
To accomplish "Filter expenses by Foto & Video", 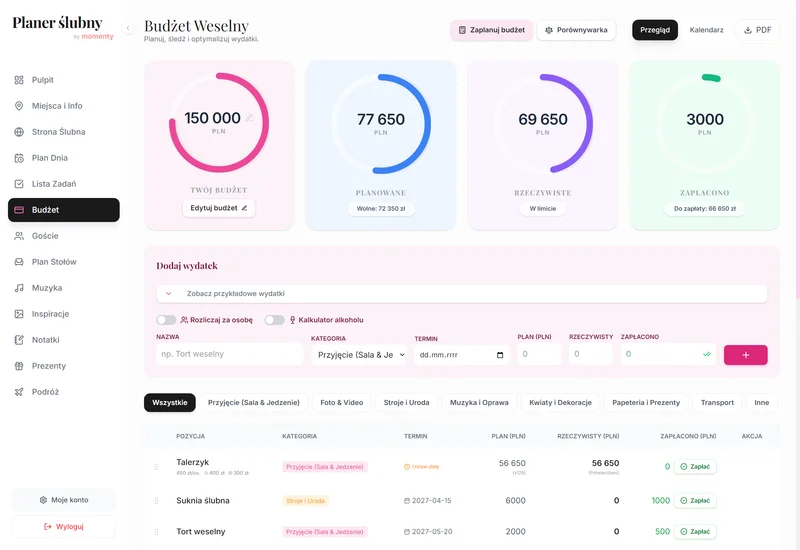I will 341,402.
